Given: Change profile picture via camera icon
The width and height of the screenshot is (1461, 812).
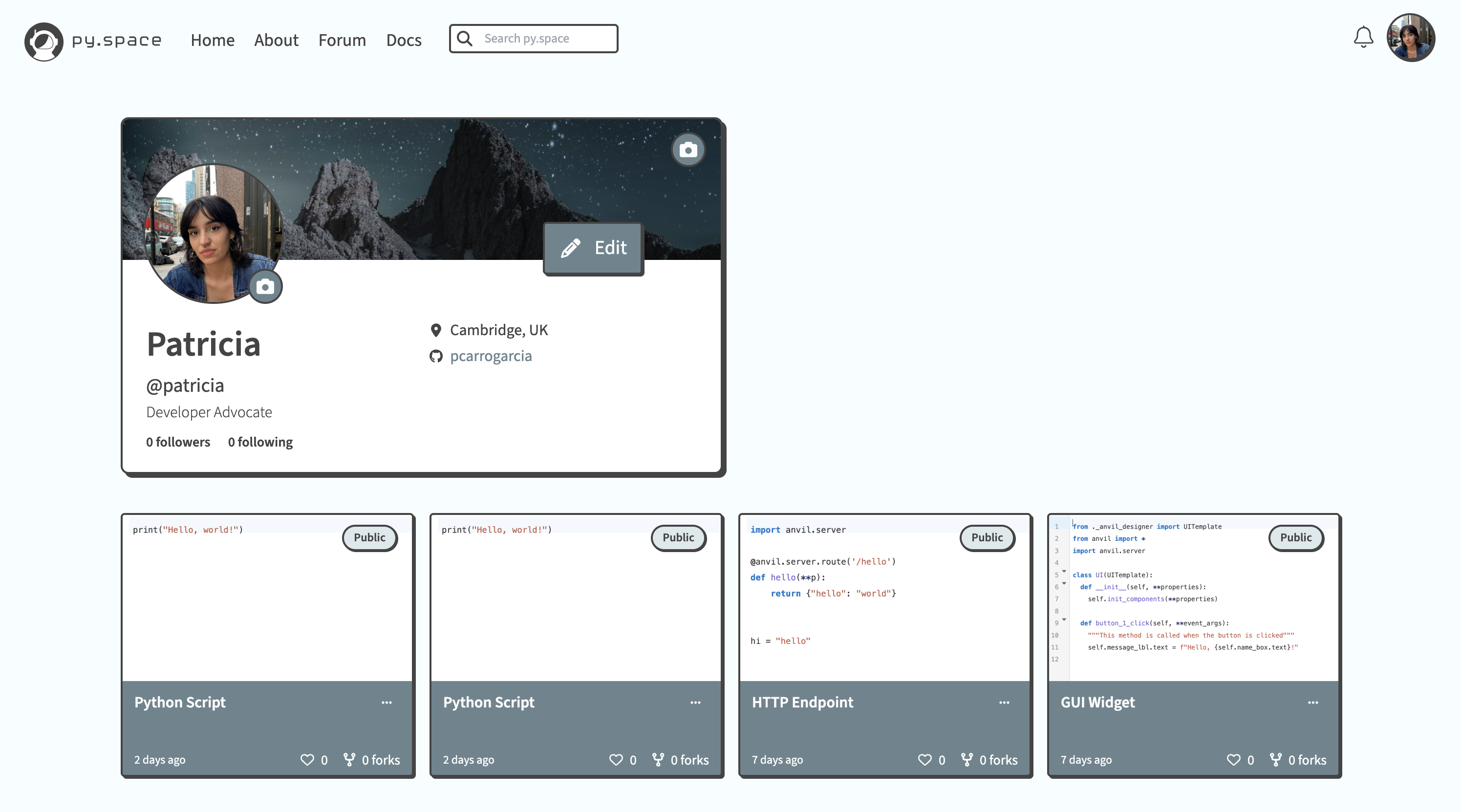Looking at the screenshot, I should click(265, 287).
